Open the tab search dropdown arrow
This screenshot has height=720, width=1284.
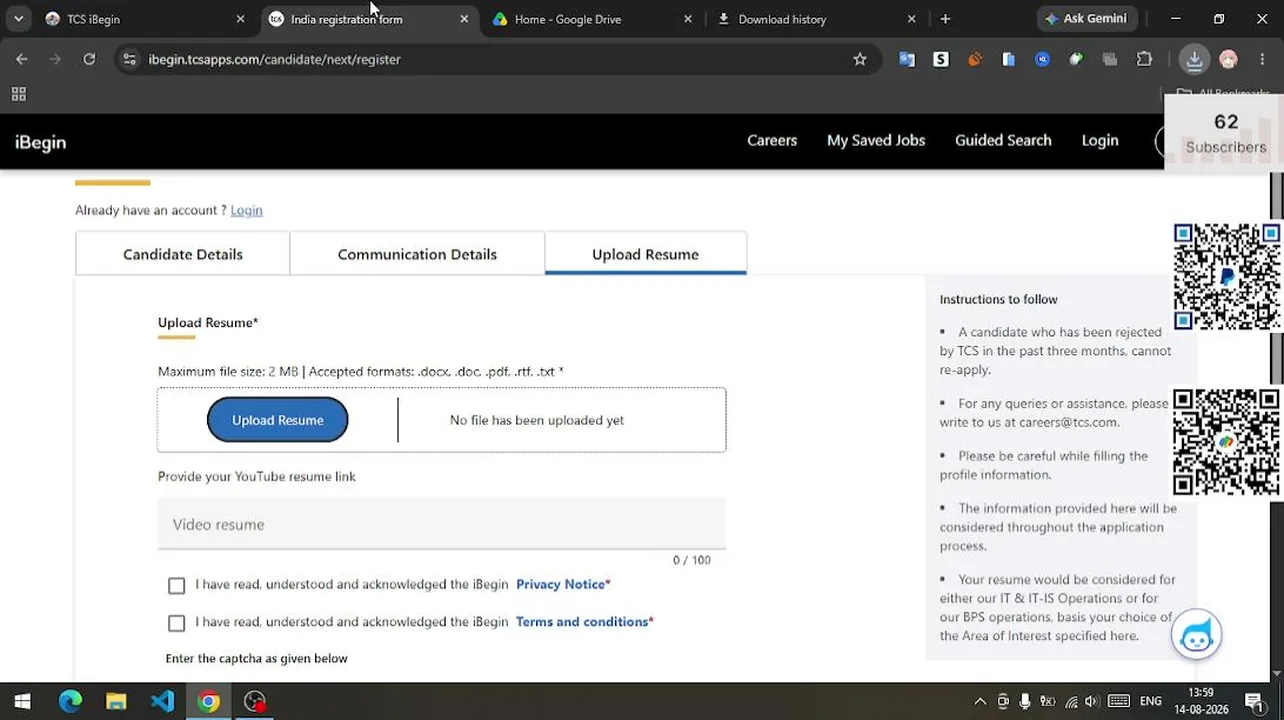(18, 19)
